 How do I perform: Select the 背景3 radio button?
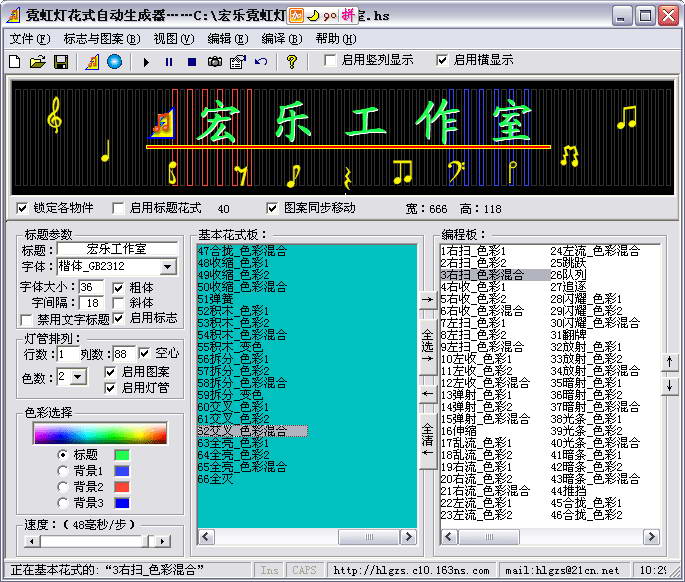(x=63, y=503)
